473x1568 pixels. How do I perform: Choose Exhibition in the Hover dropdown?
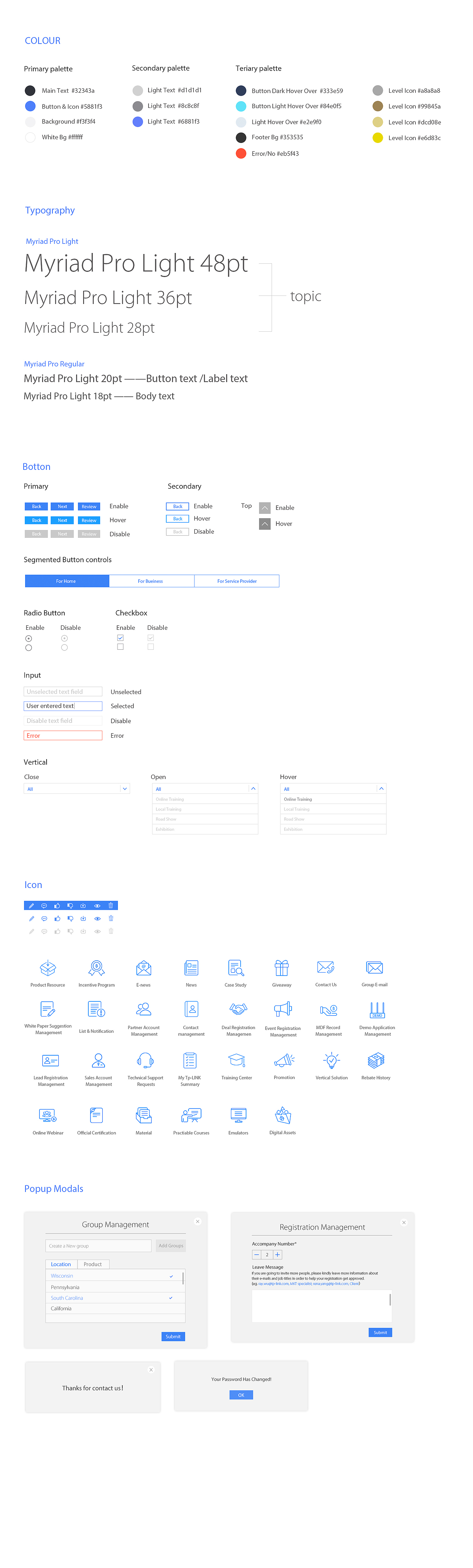[x=333, y=829]
